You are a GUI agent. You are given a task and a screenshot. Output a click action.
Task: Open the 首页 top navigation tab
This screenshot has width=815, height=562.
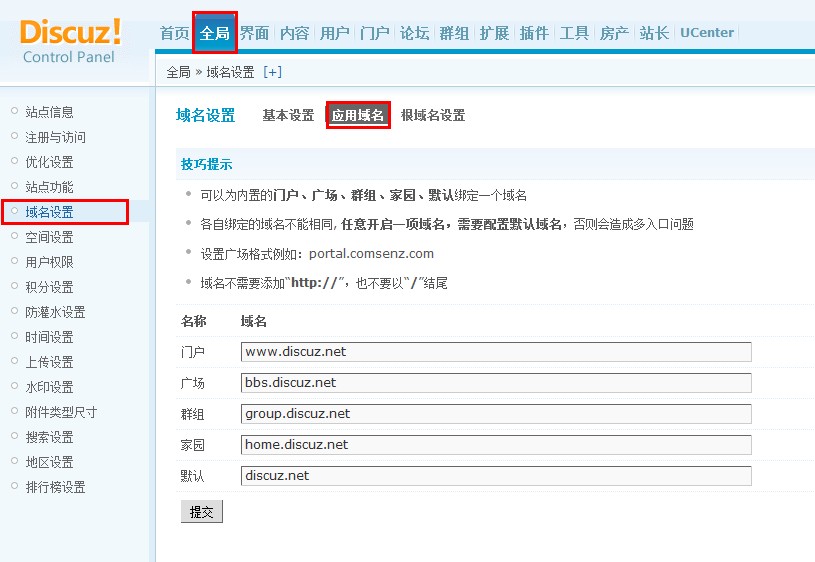coord(174,33)
